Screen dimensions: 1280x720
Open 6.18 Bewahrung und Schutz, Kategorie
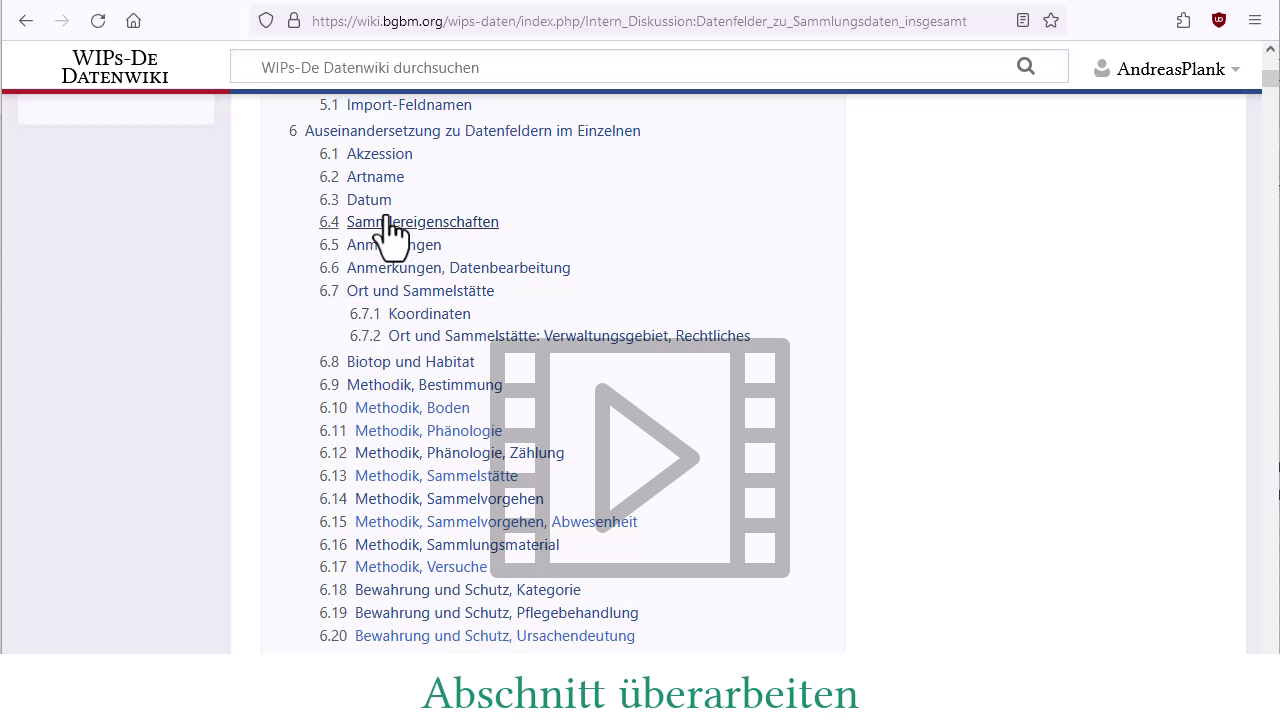pyautogui.click(x=467, y=590)
